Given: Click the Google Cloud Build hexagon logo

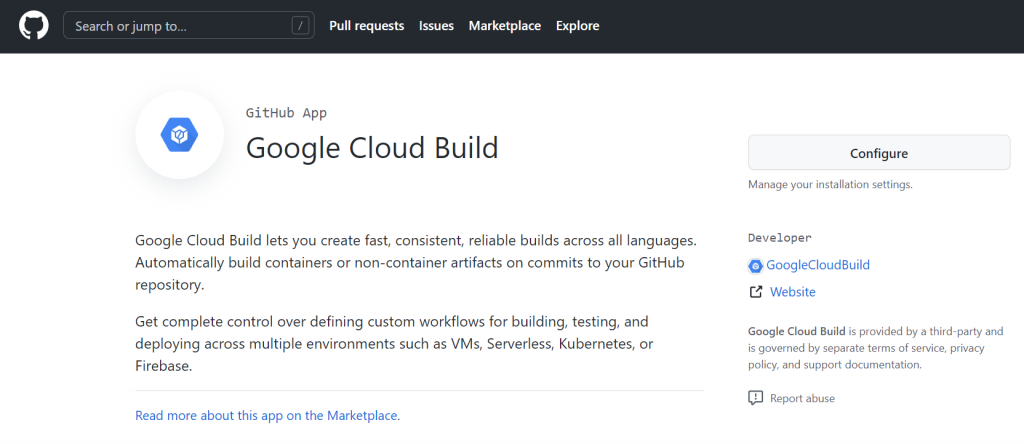Looking at the screenshot, I should 180,135.
